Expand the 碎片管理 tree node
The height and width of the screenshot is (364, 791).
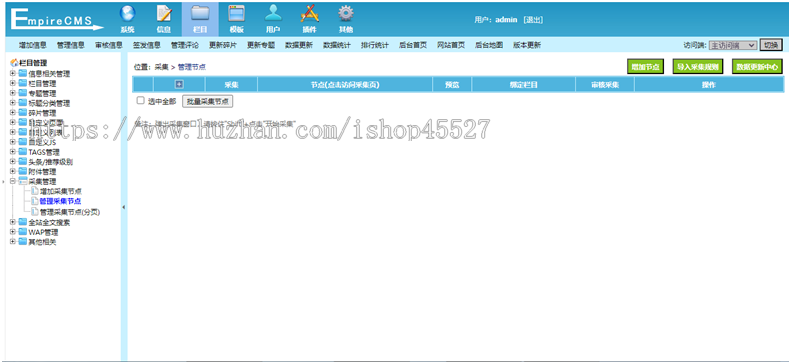[x=13, y=113]
